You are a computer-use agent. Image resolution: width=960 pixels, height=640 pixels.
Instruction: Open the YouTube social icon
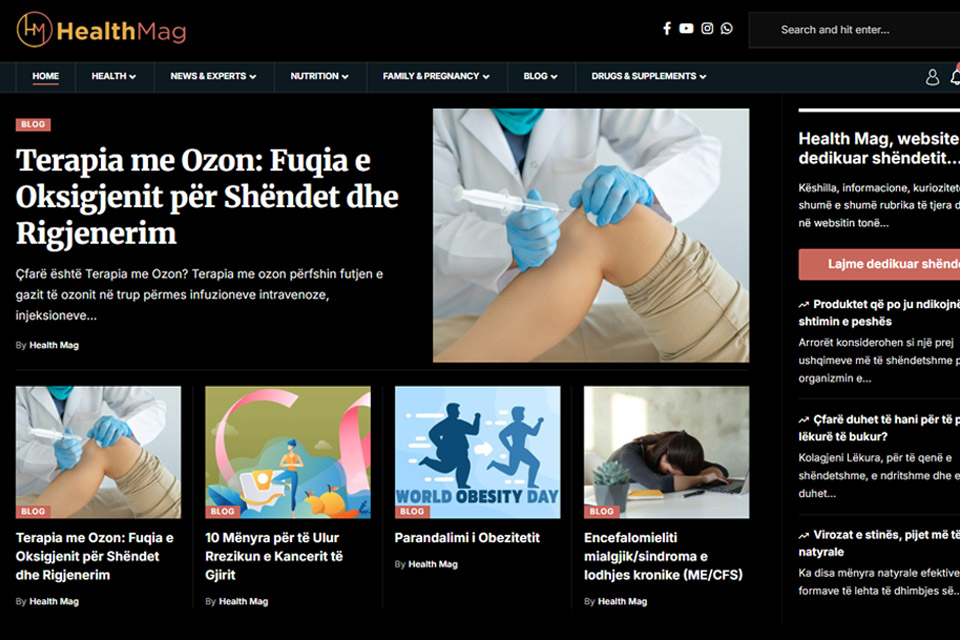click(x=686, y=29)
